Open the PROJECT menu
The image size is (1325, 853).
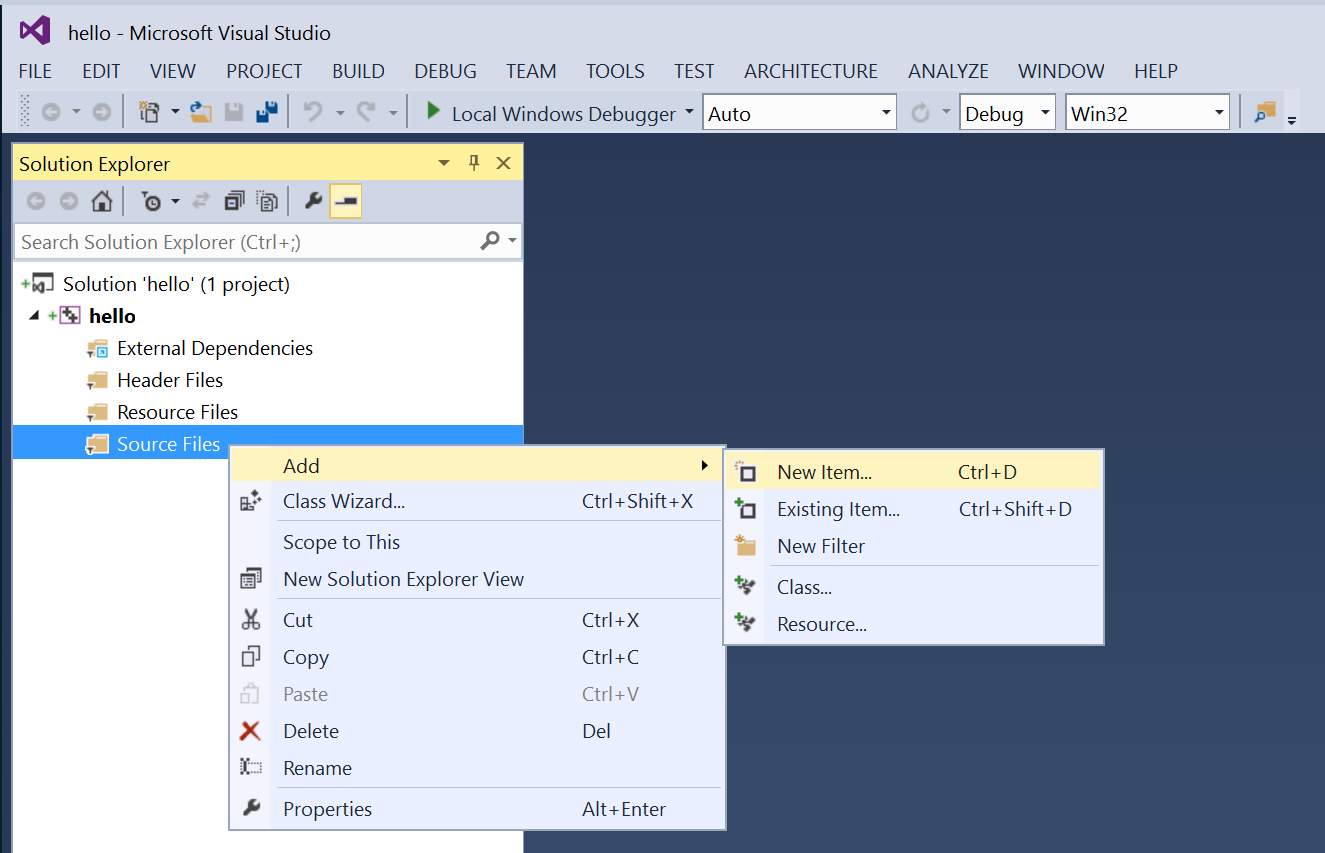(264, 71)
